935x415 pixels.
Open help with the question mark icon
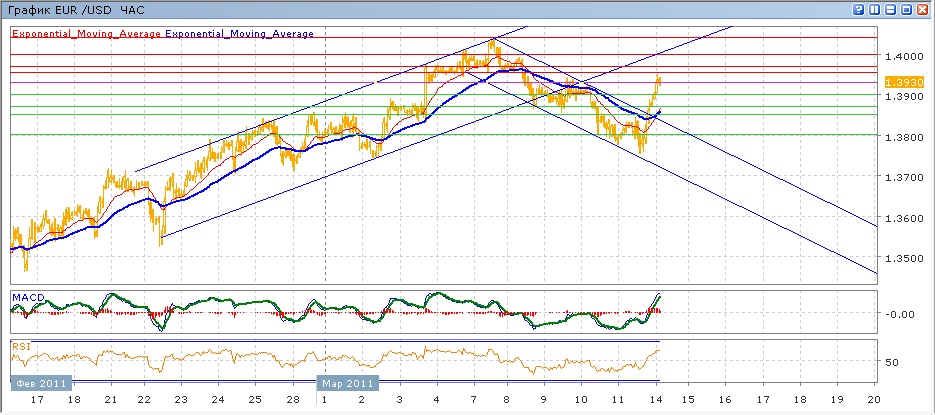[859, 9]
